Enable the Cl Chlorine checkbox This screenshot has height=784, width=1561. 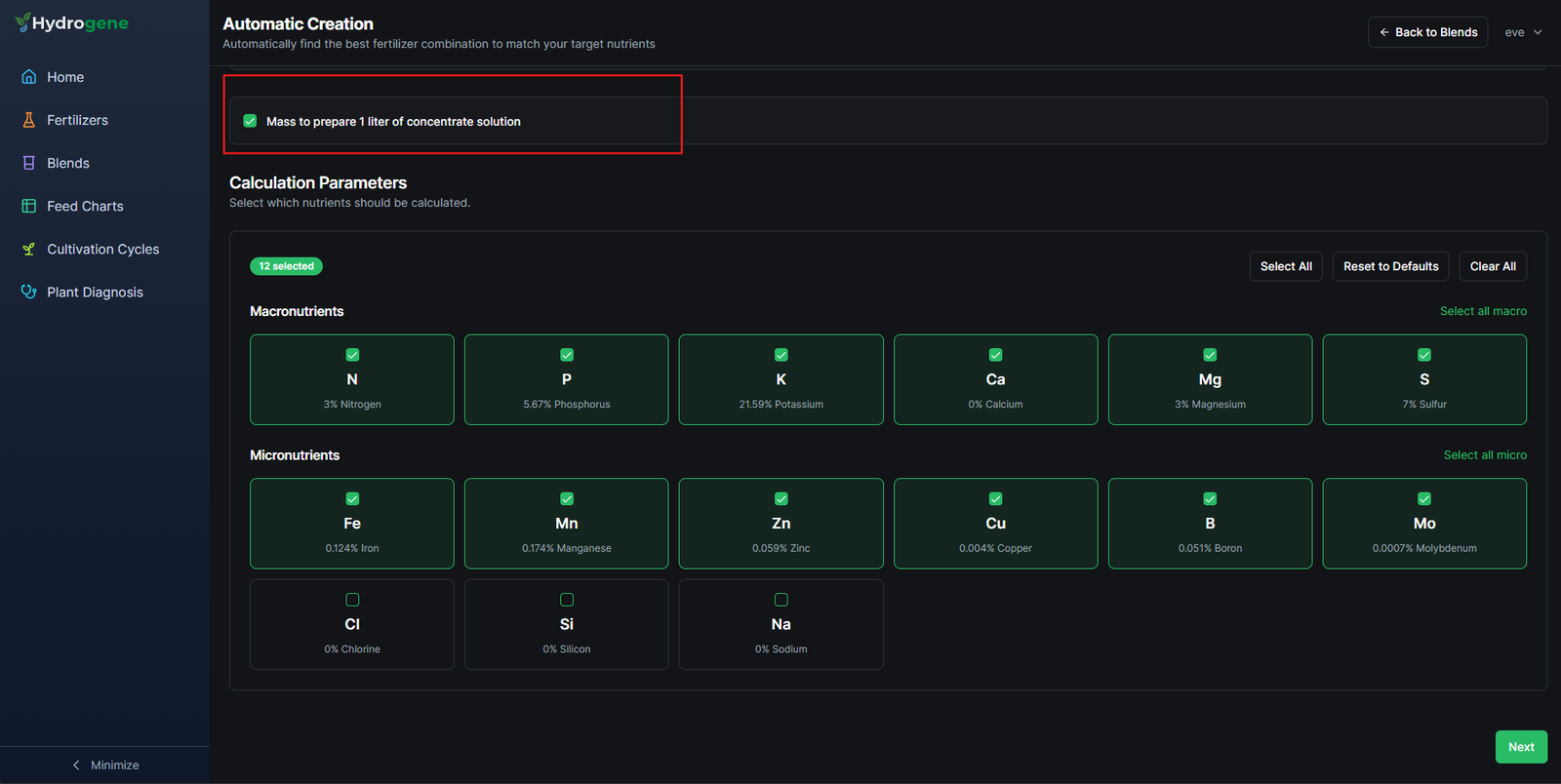coord(352,600)
